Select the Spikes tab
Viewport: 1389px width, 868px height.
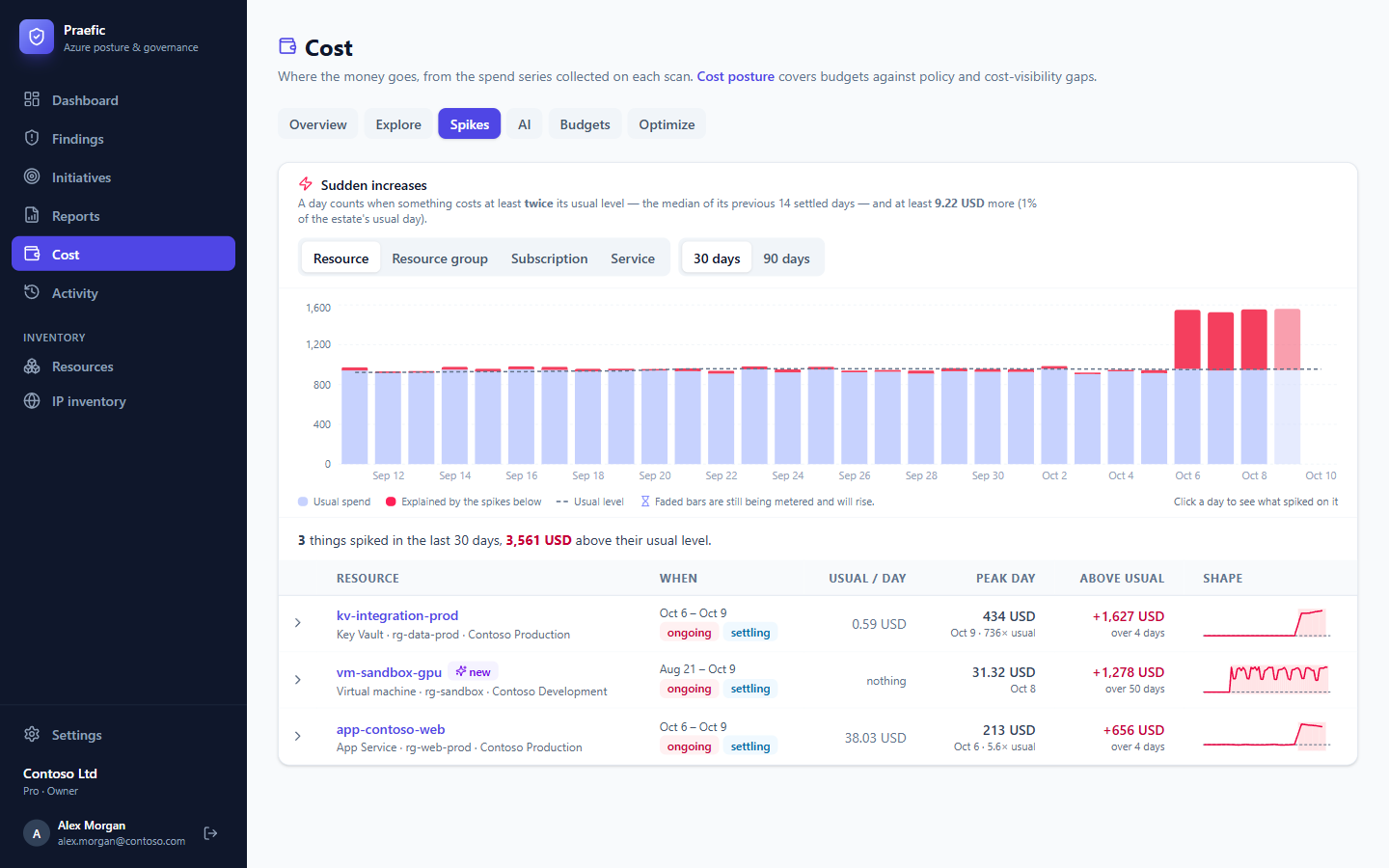click(x=470, y=124)
